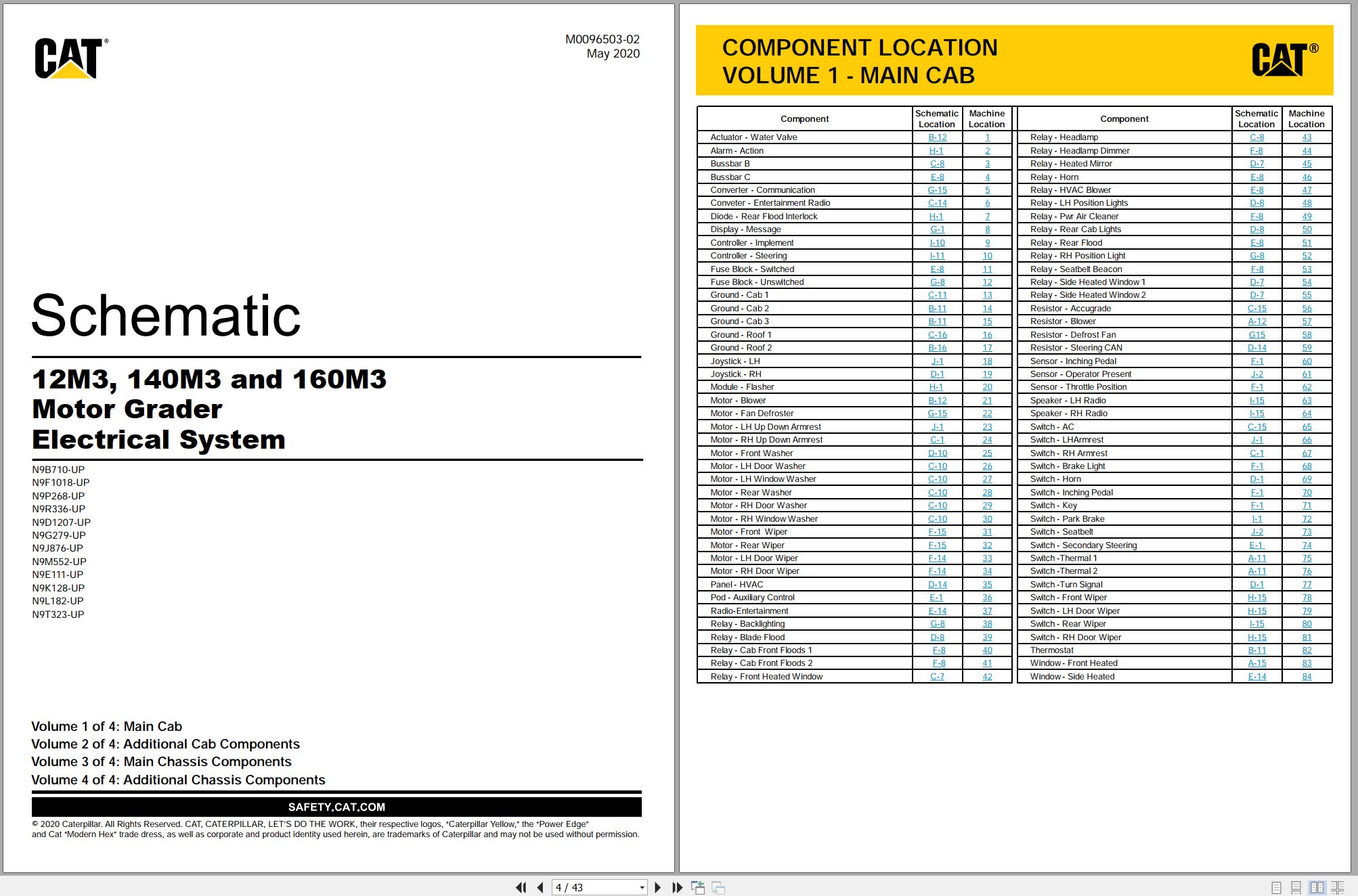Open machine location 46 for Relay Horn
The height and width of the screenshot is (896, 1358).
click(x=1307, y=177)
